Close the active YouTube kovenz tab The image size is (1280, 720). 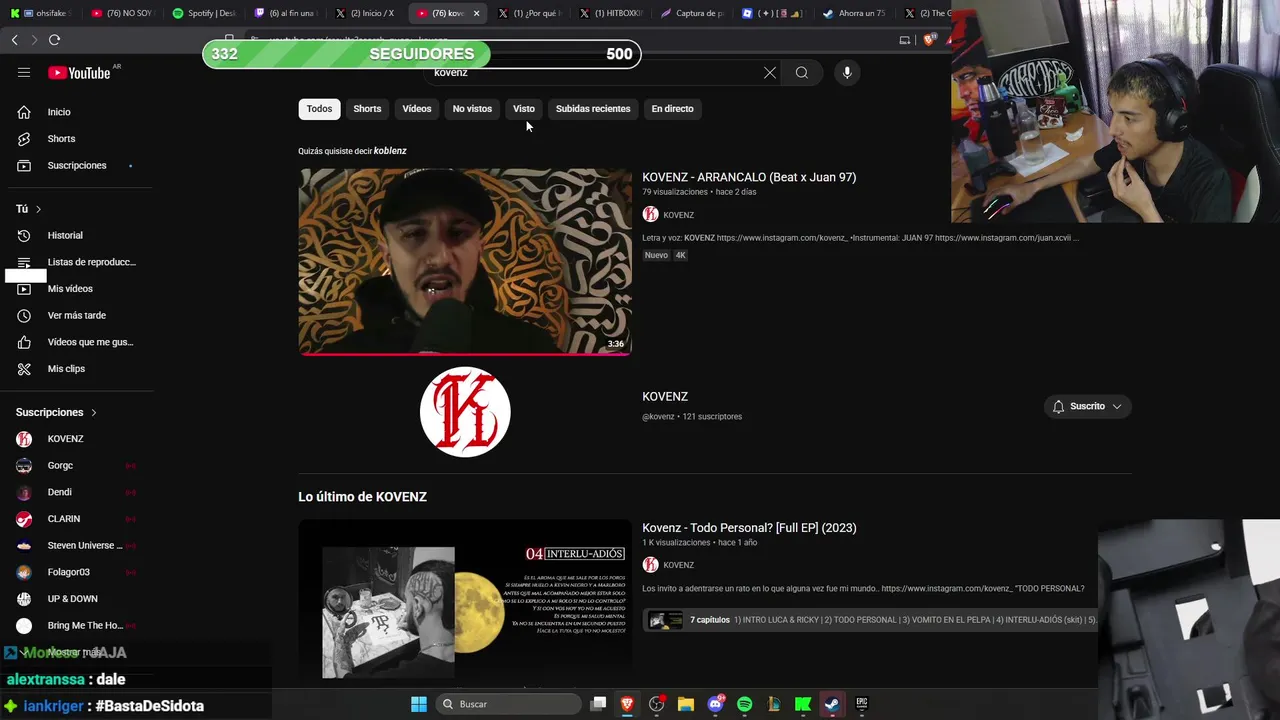(x=476, y=13)
